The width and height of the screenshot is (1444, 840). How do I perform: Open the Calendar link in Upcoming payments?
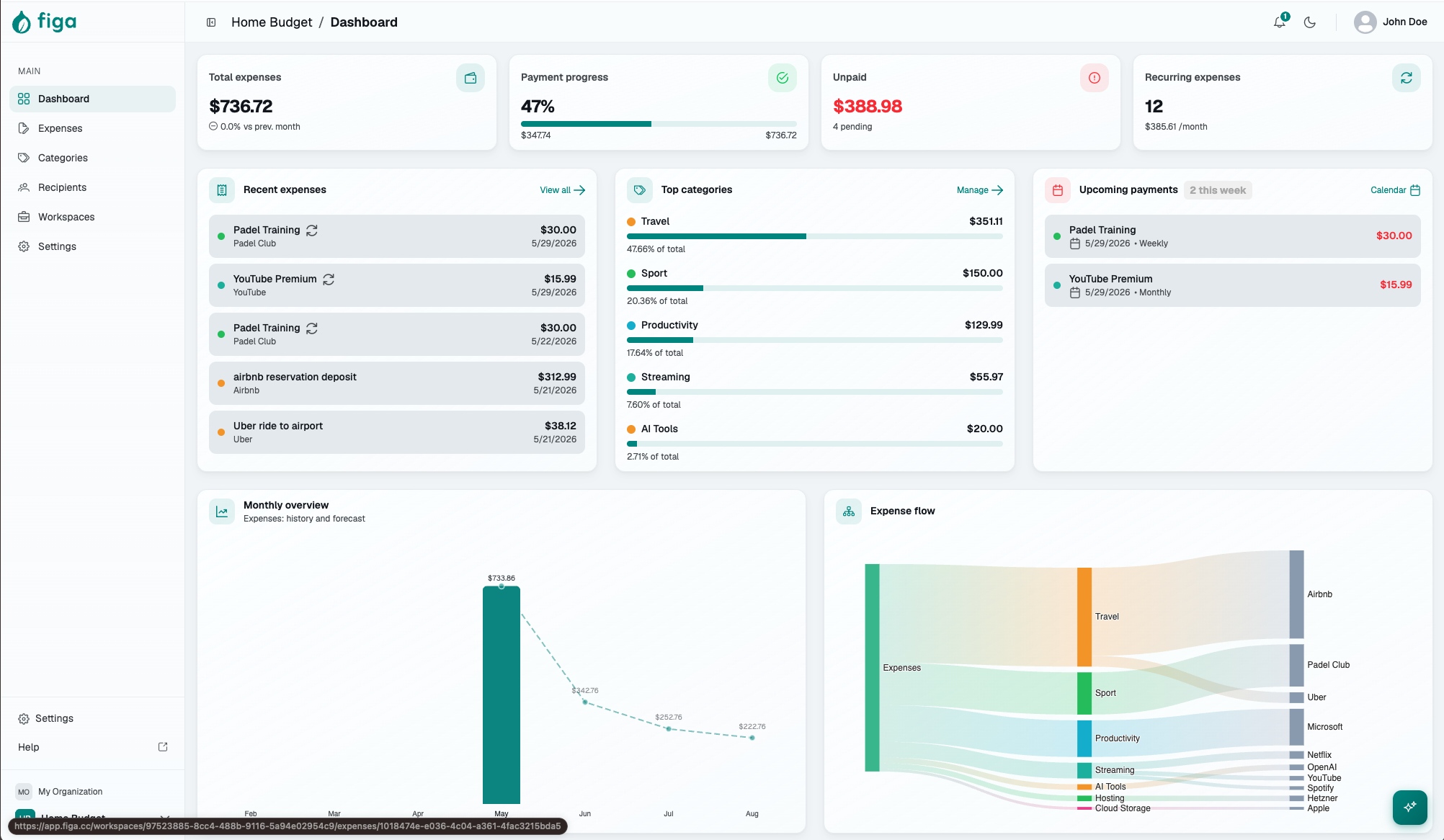[x=1395, y=190]
